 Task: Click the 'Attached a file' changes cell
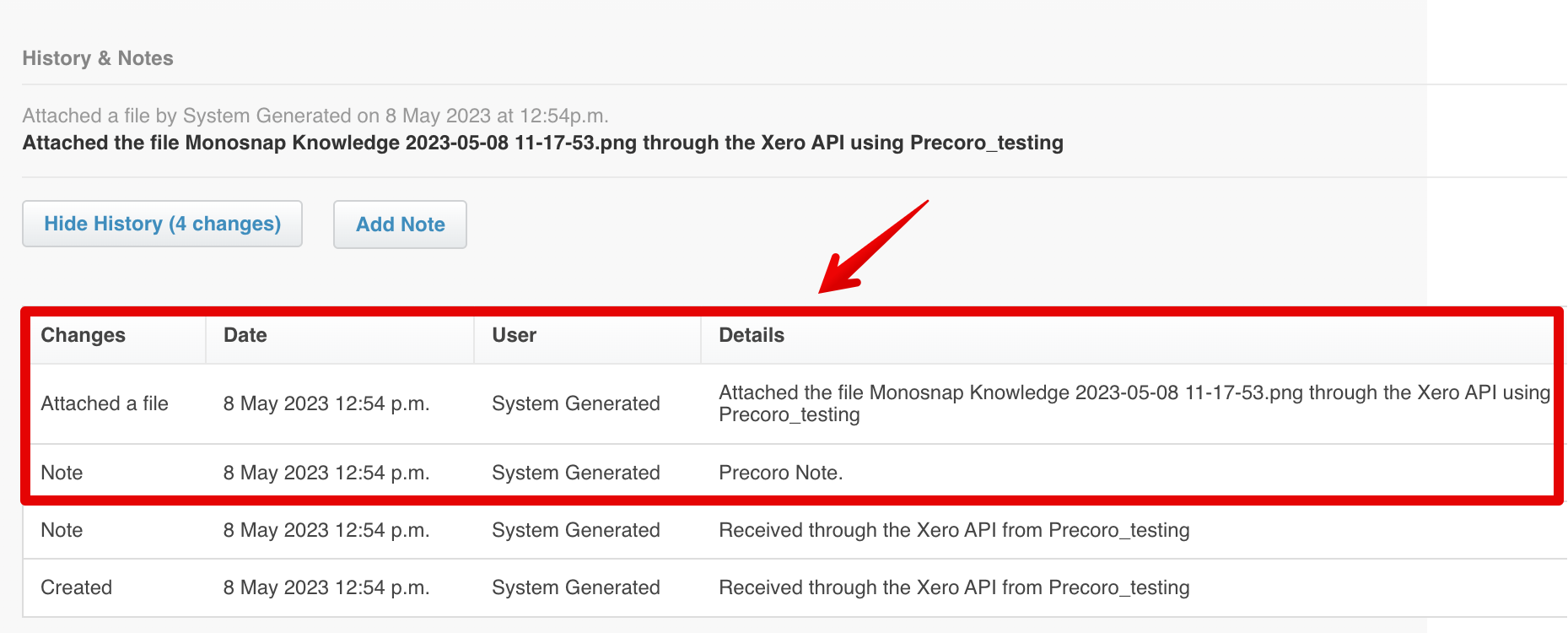(105, 403)
